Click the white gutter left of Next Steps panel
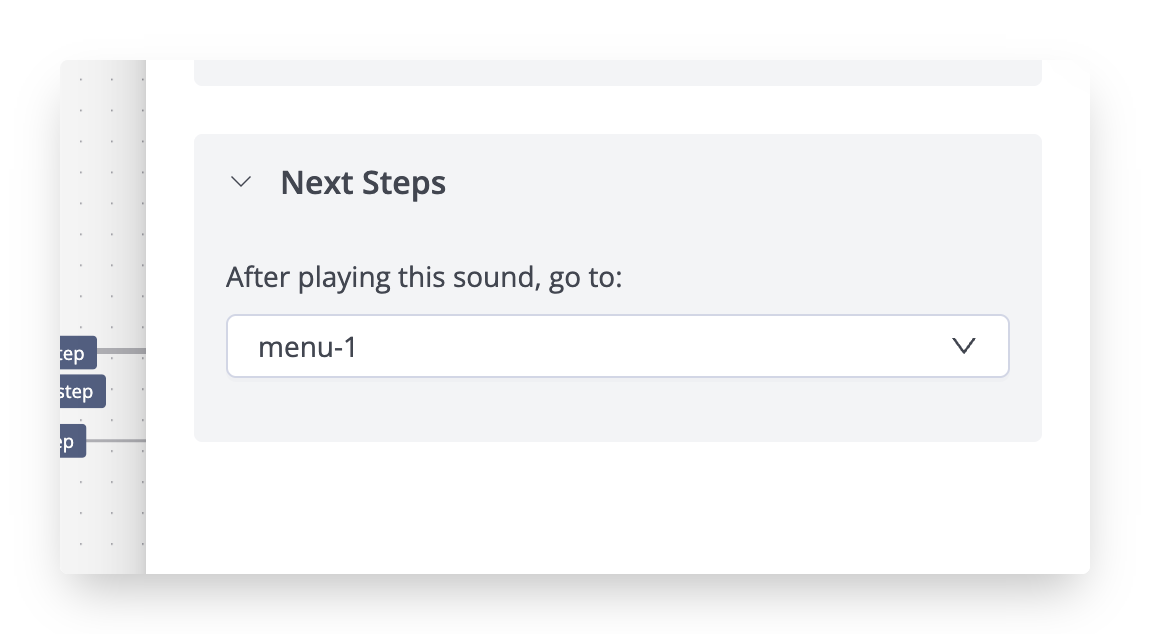The height and width of the screenshot is (634, 1150). tap(170, 288)
